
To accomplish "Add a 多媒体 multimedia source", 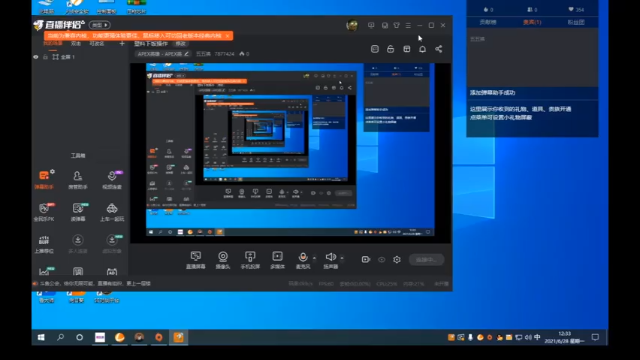I will click(x=277, y=260).
